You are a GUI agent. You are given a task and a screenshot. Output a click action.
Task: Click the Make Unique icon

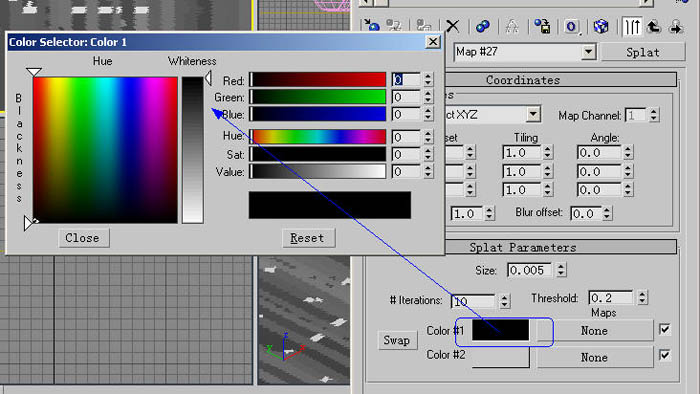point(512,26)
